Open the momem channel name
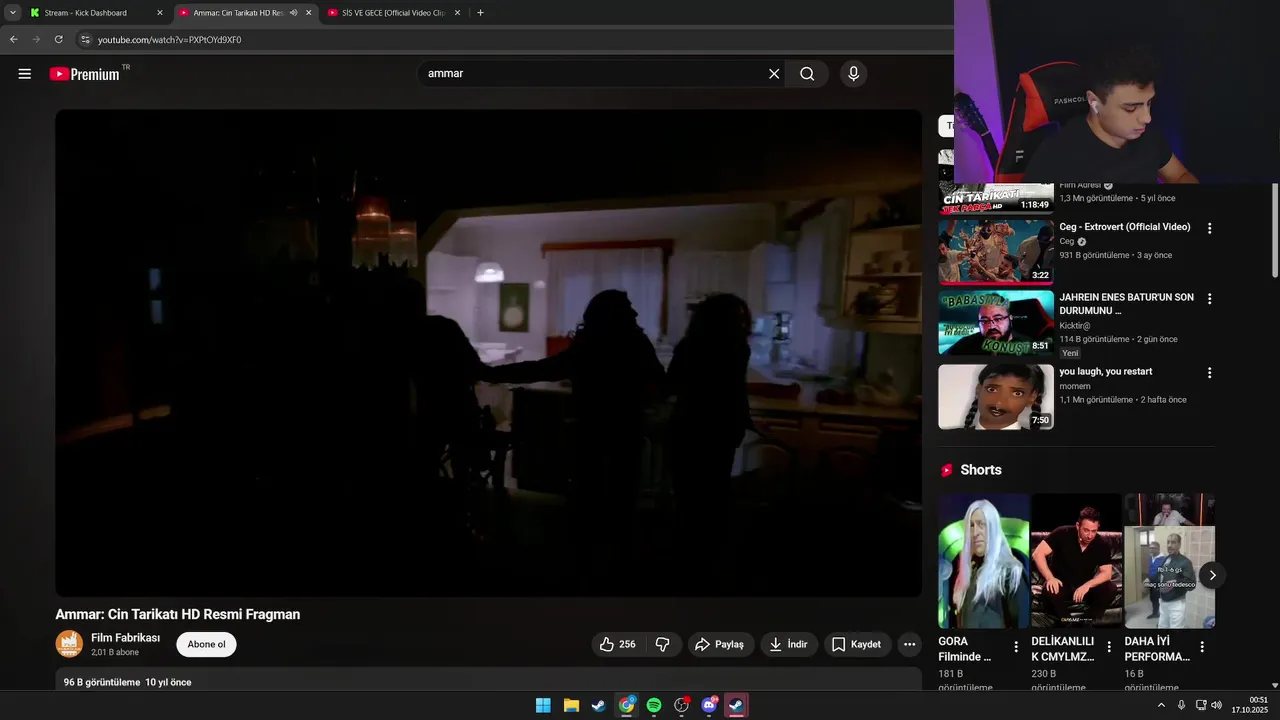The height and width of the screenshot is (720, 1280). pos(1075,386)
